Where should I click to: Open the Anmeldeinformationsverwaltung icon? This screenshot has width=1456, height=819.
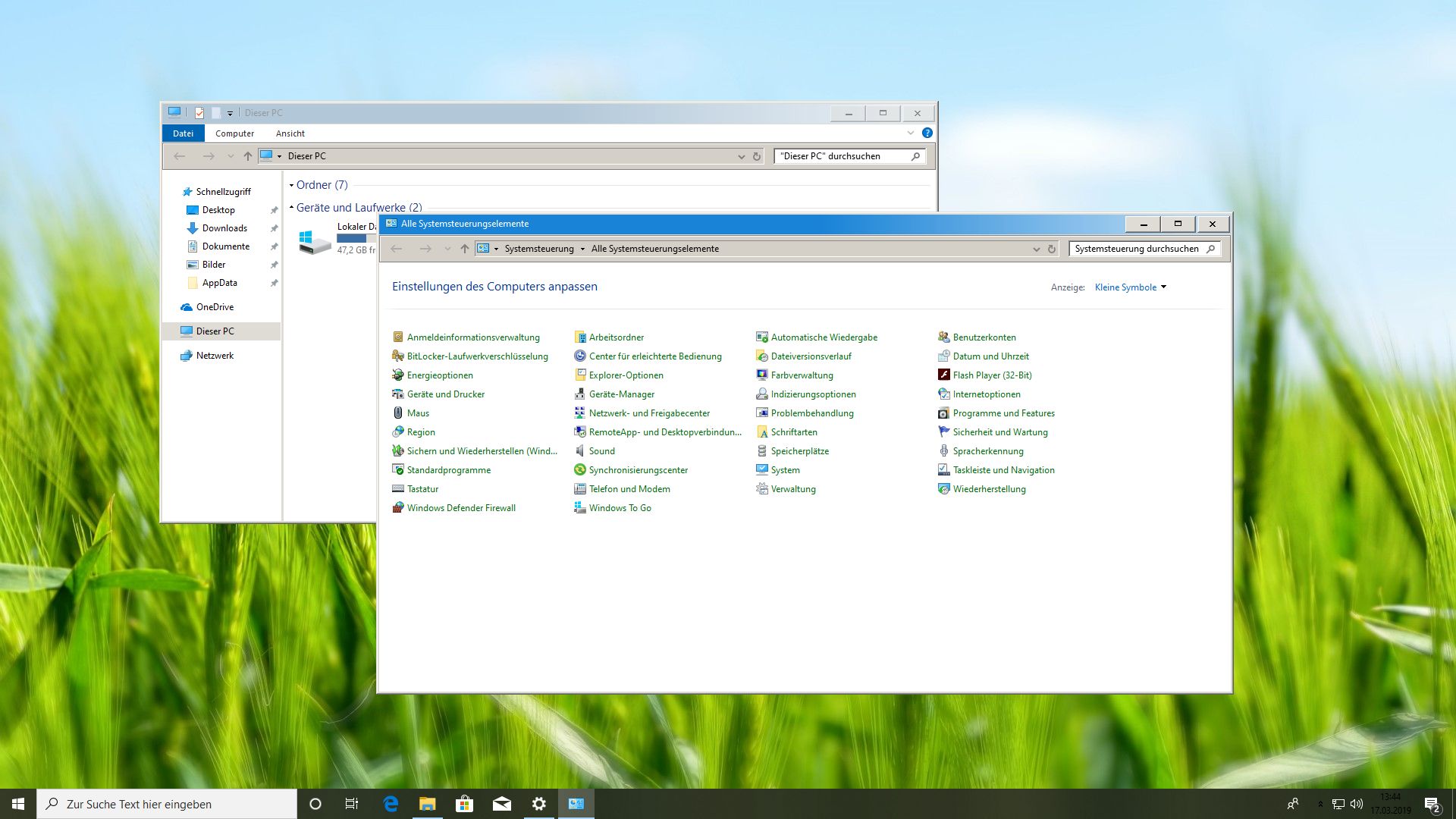(x=397, y=337)
